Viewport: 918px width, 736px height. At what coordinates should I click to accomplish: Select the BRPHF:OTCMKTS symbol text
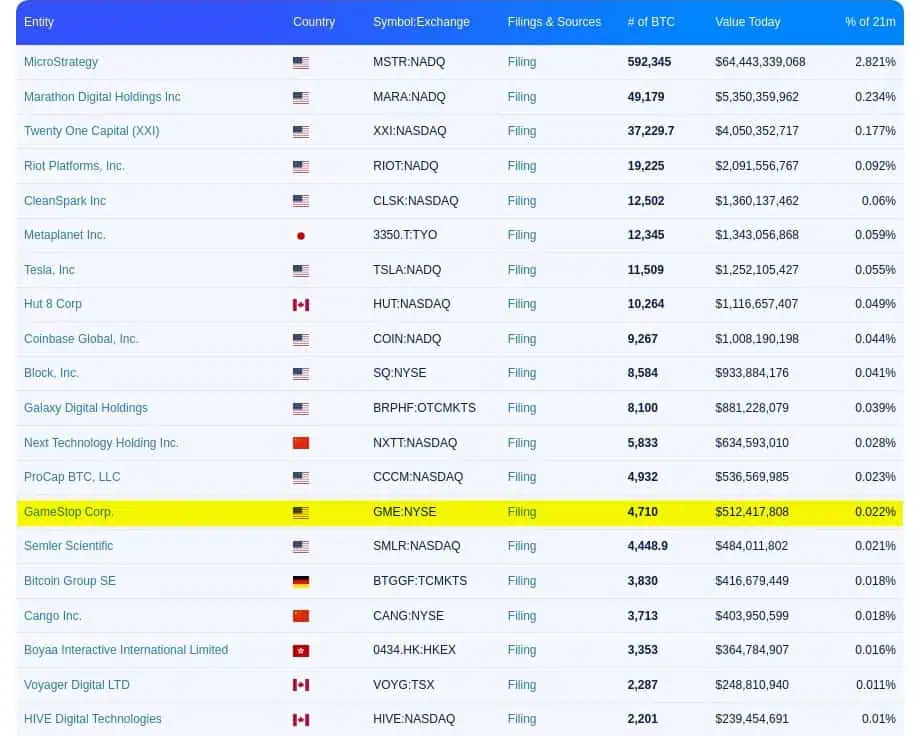[x=424, y=408]
